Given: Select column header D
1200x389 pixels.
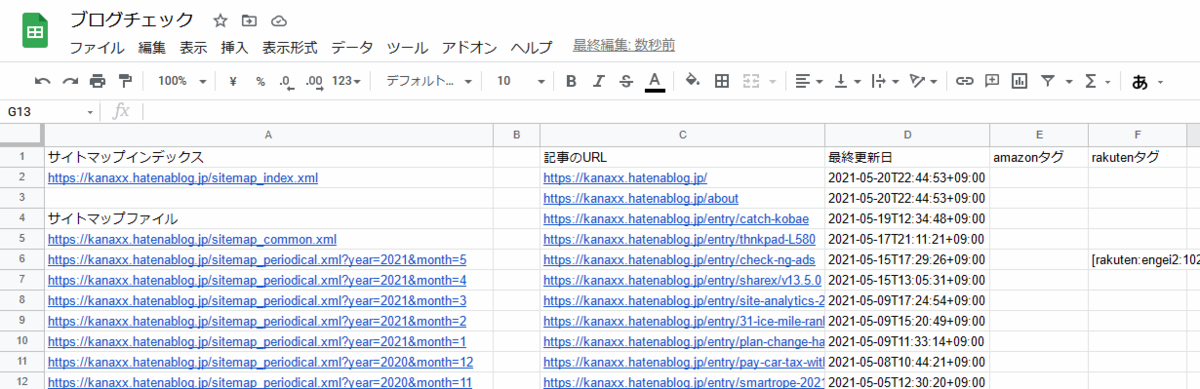Looking at the screenshot, I should click(907, 135).
